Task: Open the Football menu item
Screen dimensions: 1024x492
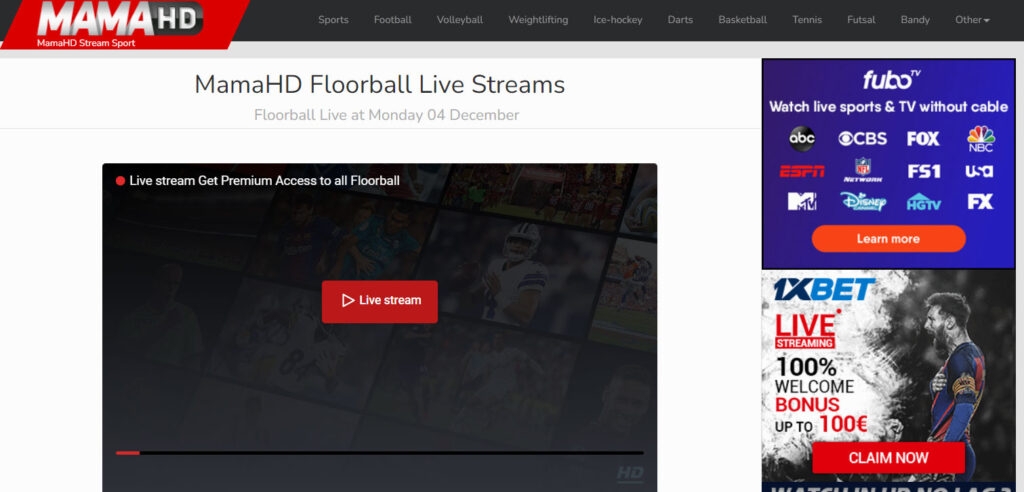Action: pyautogui.click(x=392, y=20)
